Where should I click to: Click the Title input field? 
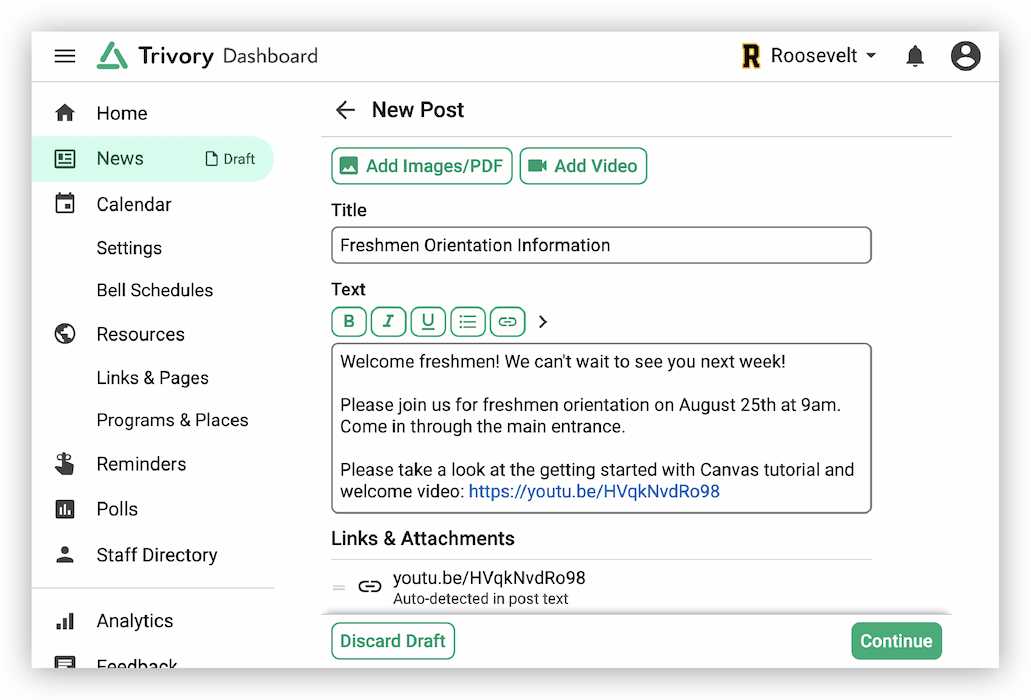601,245
